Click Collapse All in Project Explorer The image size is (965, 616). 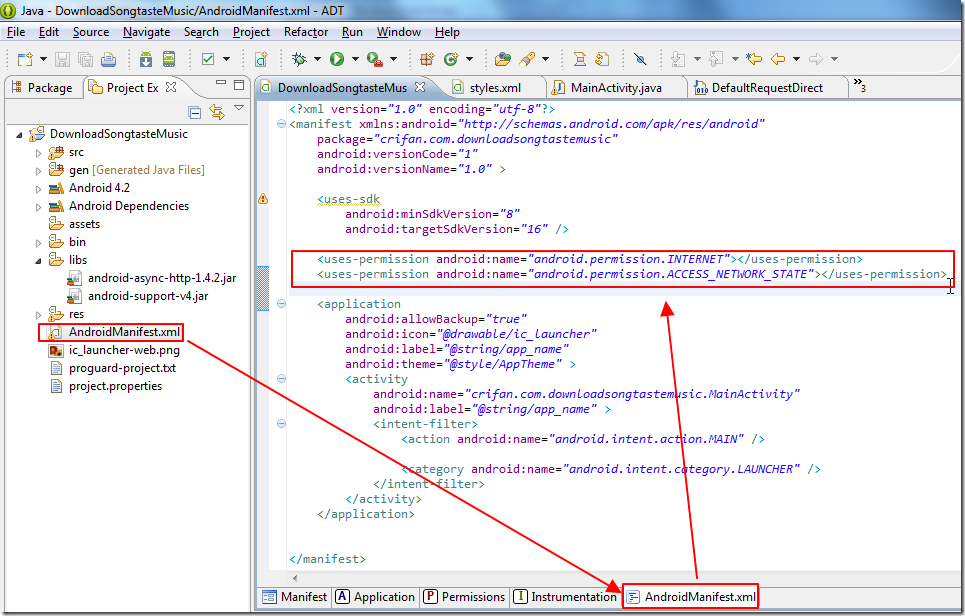pyautogui.click(x=195, y=112)
